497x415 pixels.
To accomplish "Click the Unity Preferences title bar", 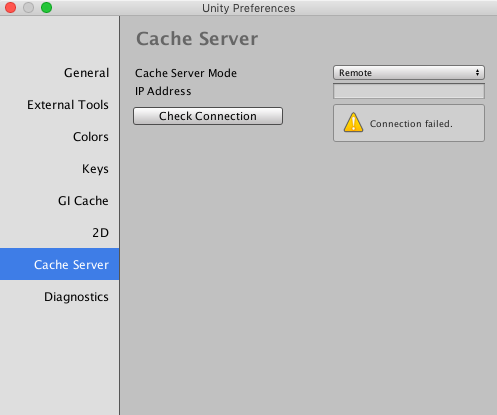I will click(248, 8).
